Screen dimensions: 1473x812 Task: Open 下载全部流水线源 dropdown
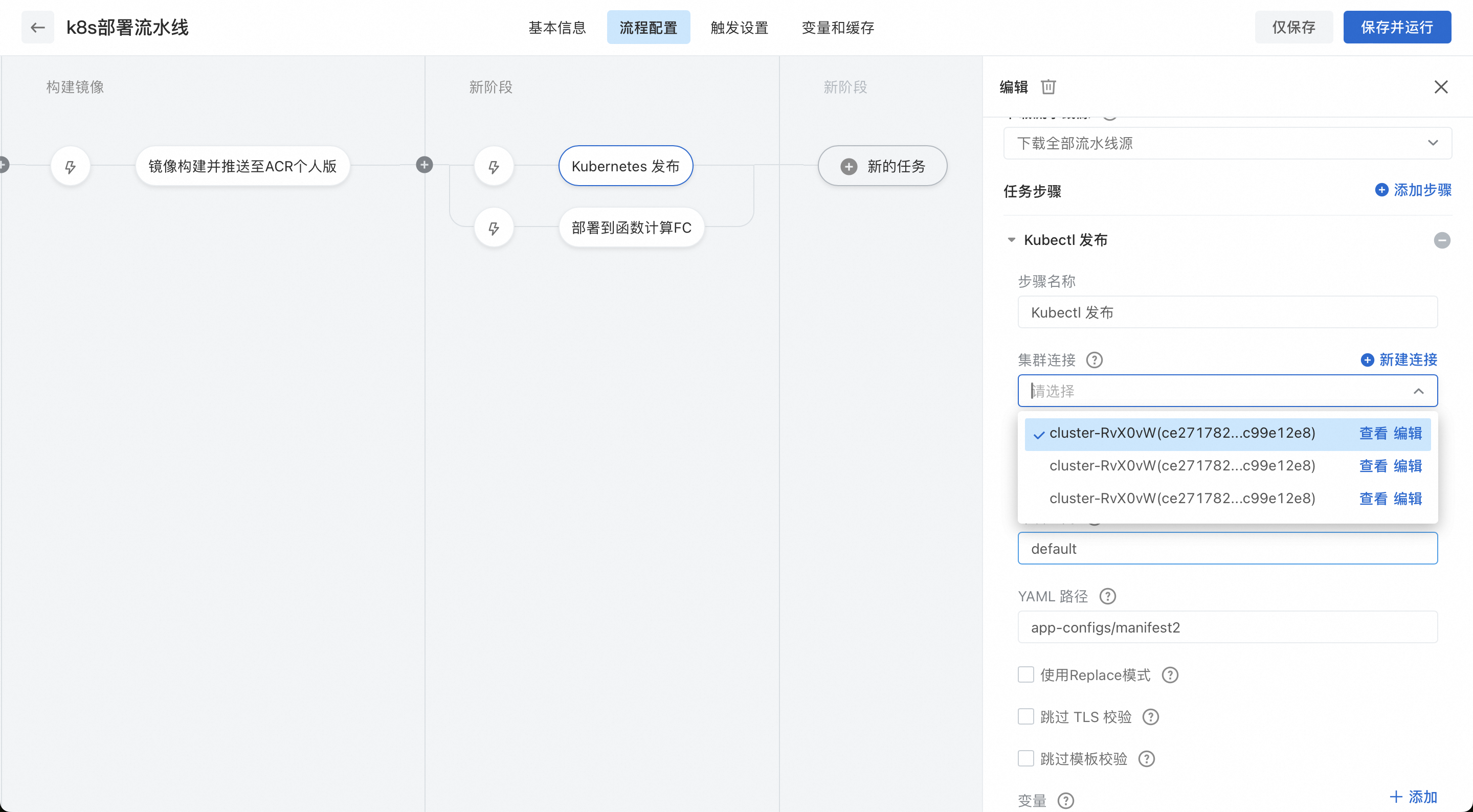coord(1227,143)
